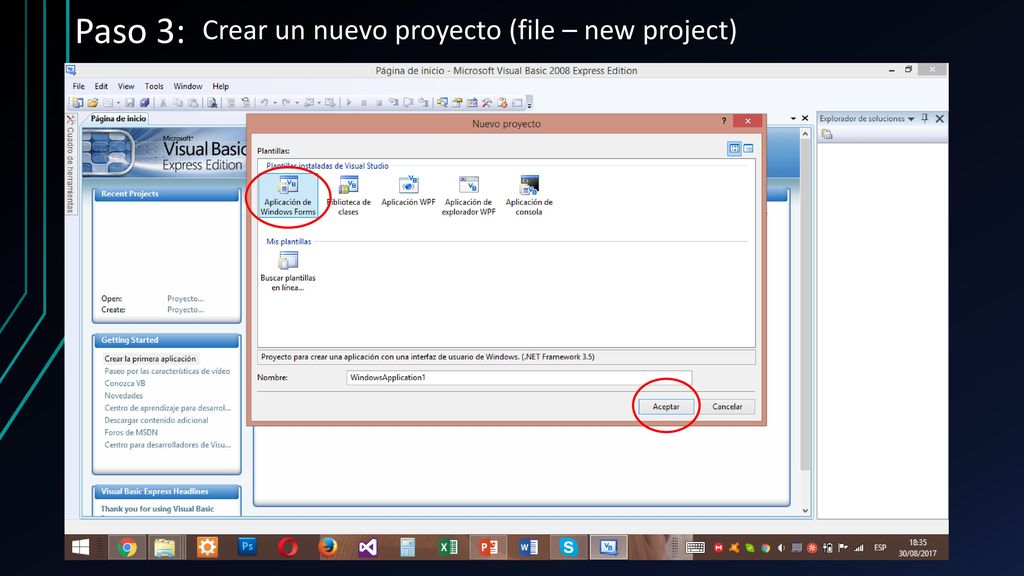Screen dimensions: 1024x576
Task: Open Object Browser from toolbar
Action: coord(472,103)
